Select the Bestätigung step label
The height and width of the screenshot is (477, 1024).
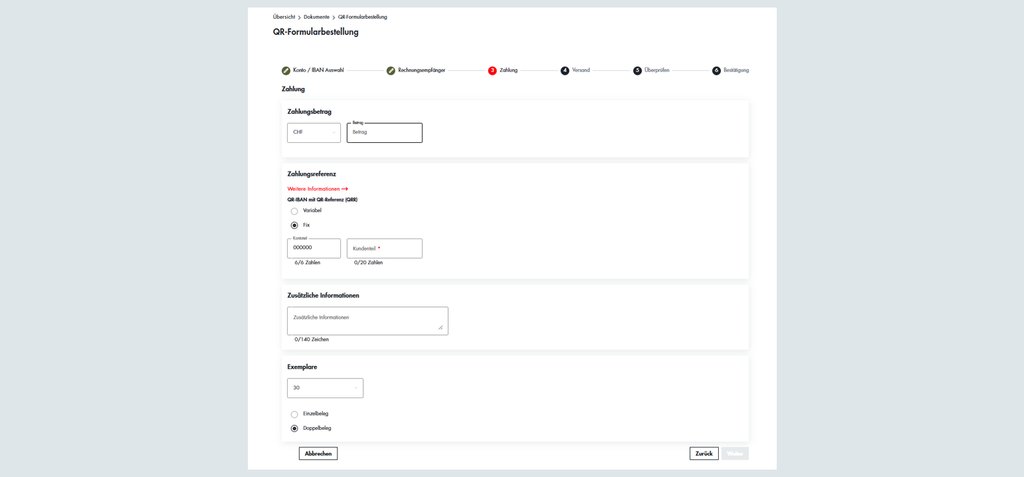(x=737, y=70)
